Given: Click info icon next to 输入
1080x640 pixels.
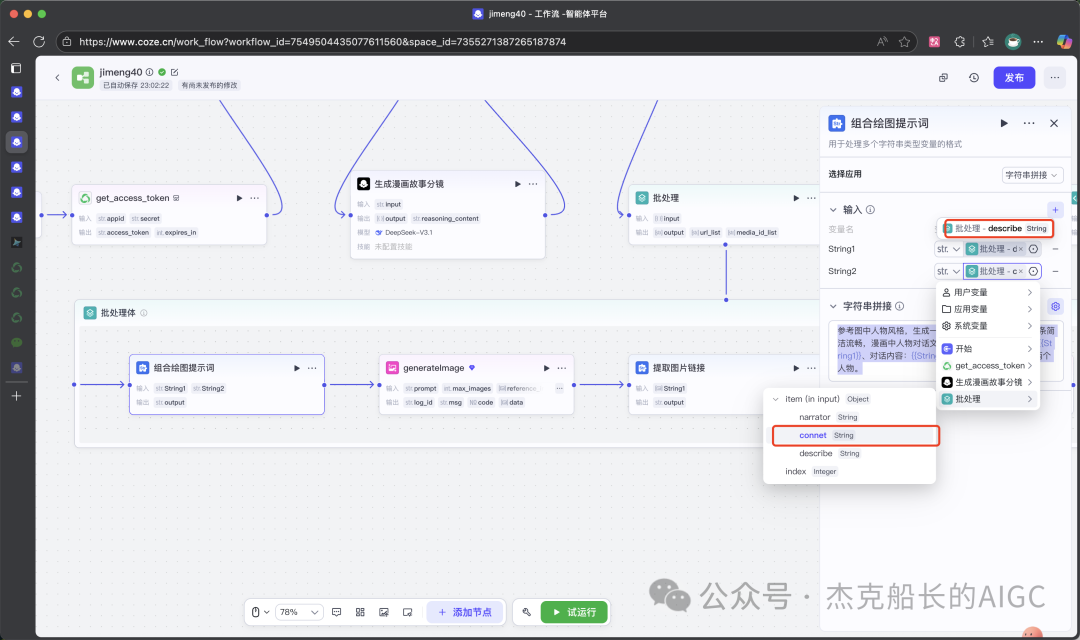Looking at the screenshot, I should point(870,209).
